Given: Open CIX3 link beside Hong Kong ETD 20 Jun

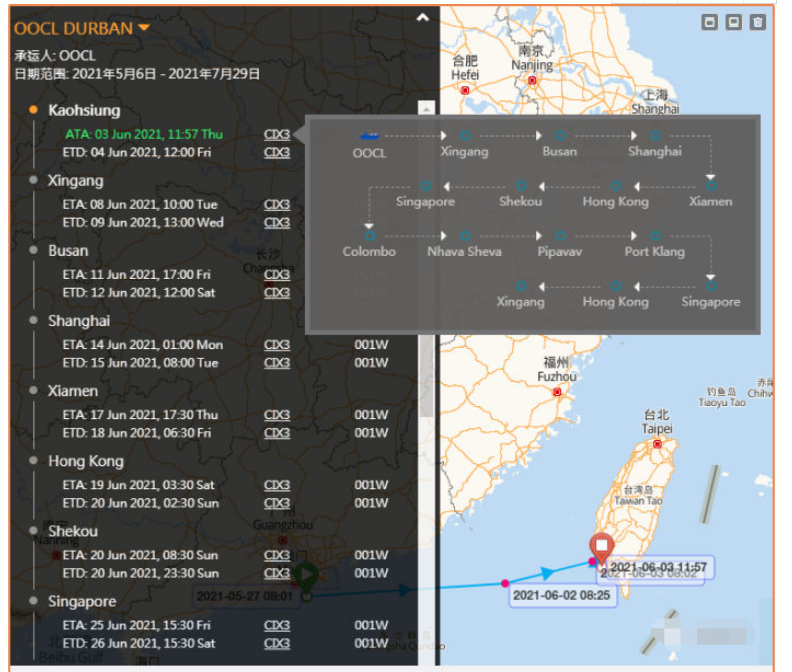Looking at the screenshot, I should pos(277,503).
